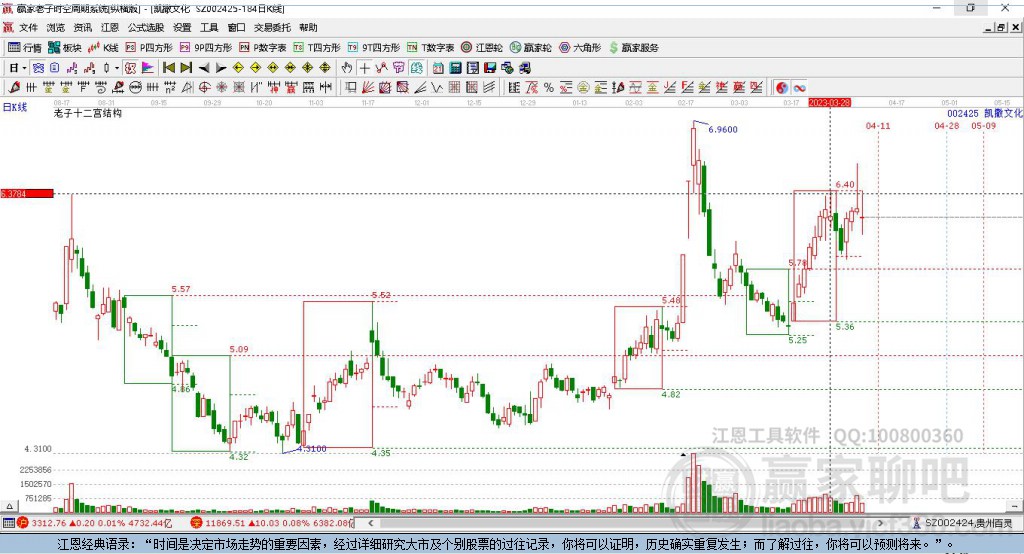Click the 板块 toolbar button

65,48
